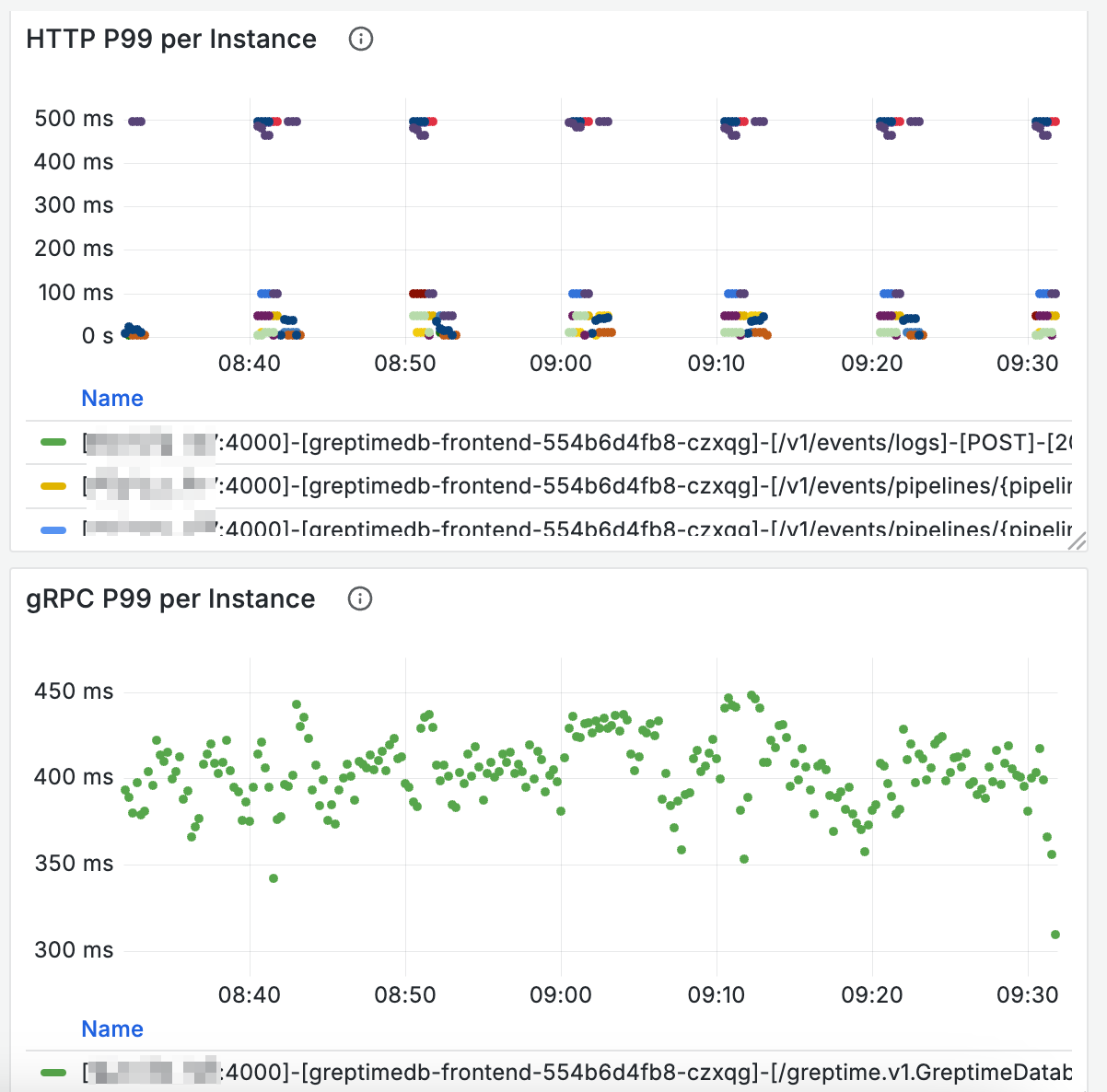Screen dimensions: 1107x1092
Task: Open the HTTP P99 panel info tooltip icon
Action: (361, 39)
